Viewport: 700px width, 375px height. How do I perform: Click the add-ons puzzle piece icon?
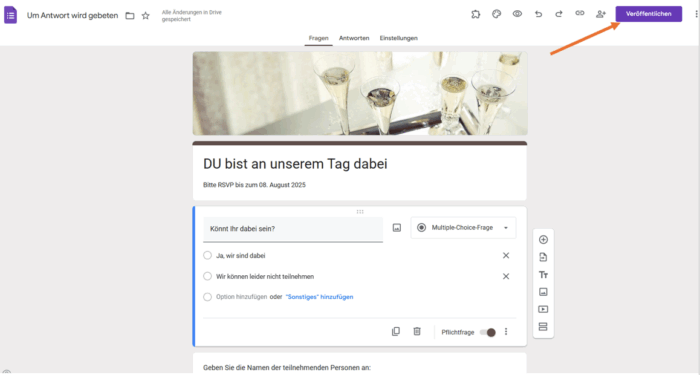pyautogui.click(x=475, y=14)
